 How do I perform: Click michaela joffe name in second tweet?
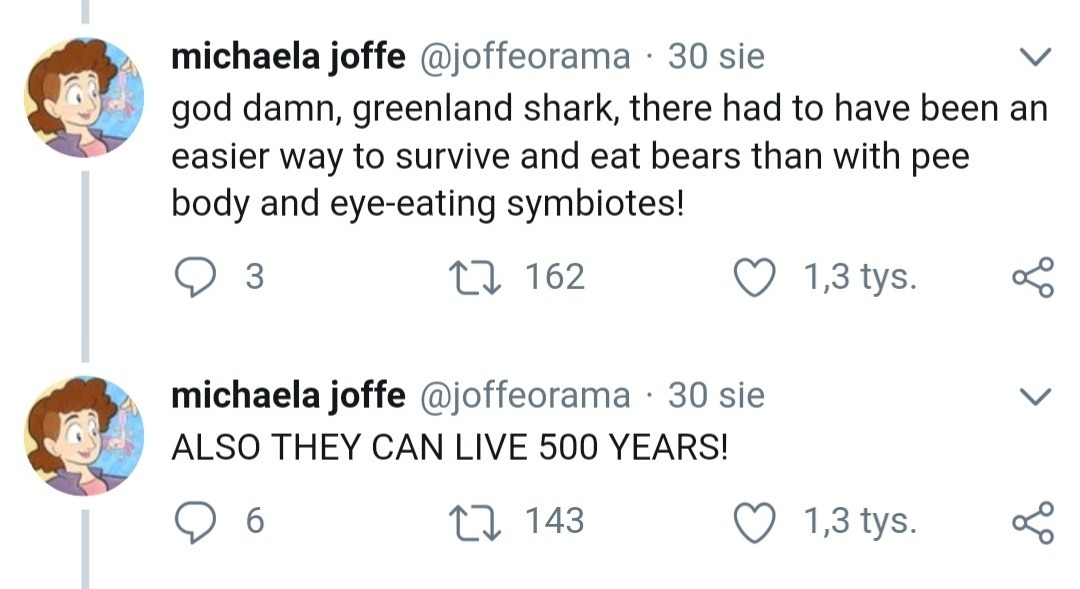tap(288, 396)
